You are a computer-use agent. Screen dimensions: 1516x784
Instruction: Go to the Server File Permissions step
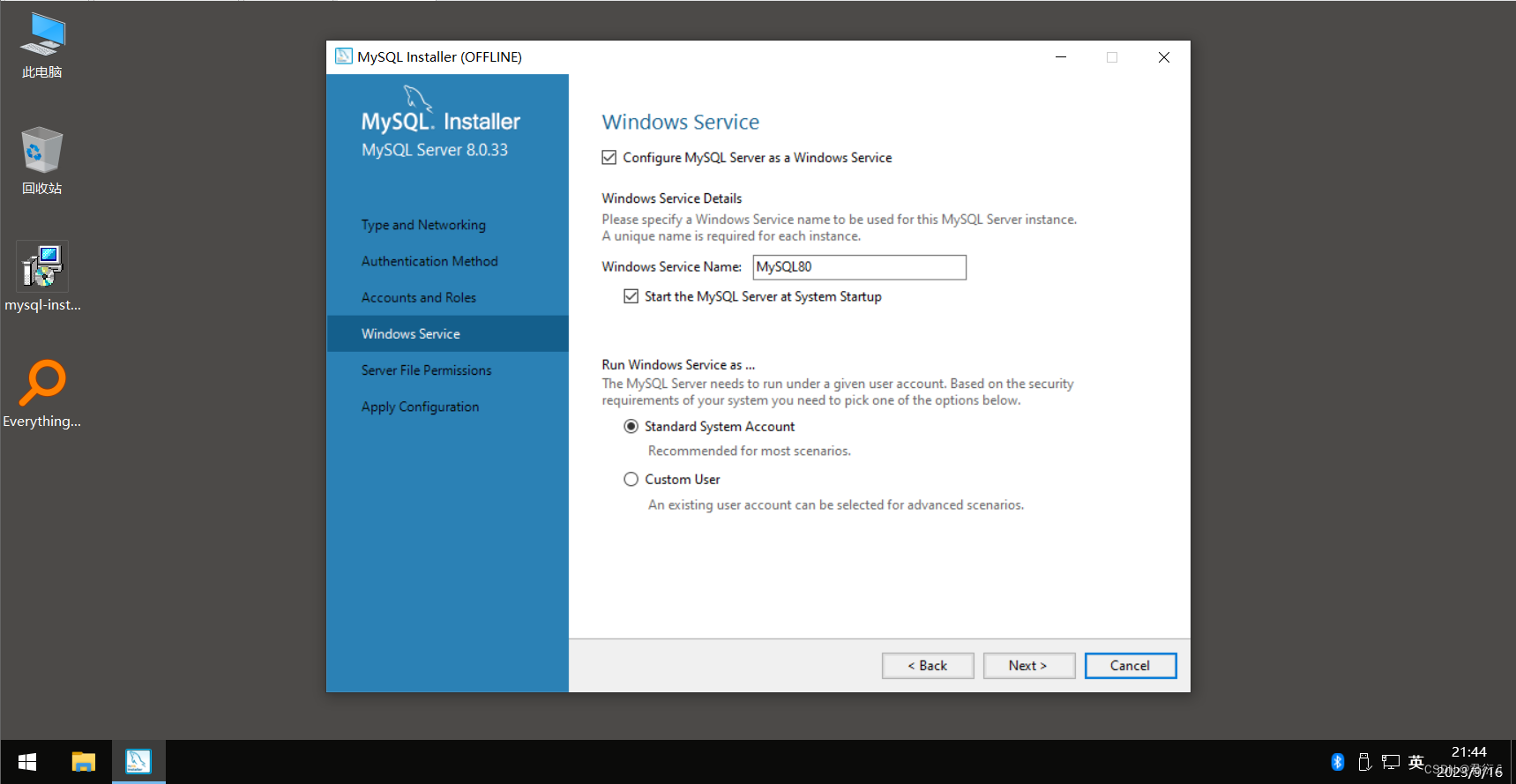tap(427, 370)
